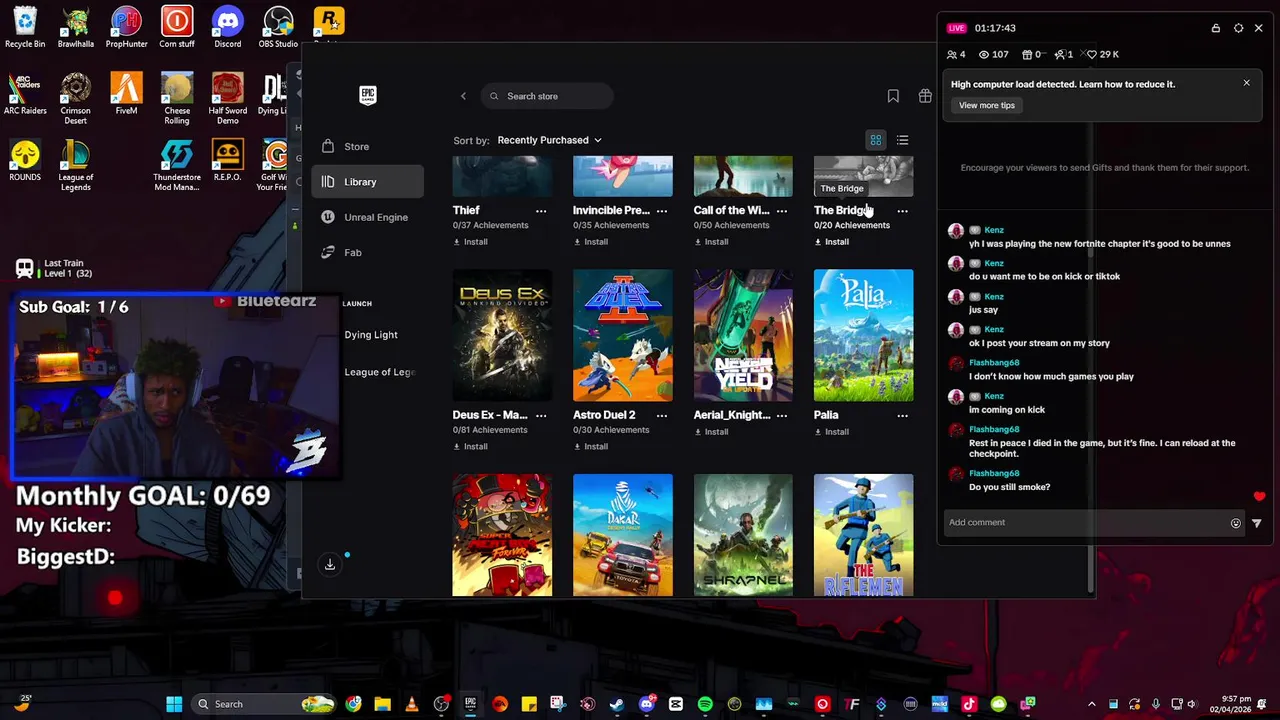Open OBS Studio desktop shortcut
Image resolution: width=1280 pixels, height=720 pixels.
coord(278,27)
